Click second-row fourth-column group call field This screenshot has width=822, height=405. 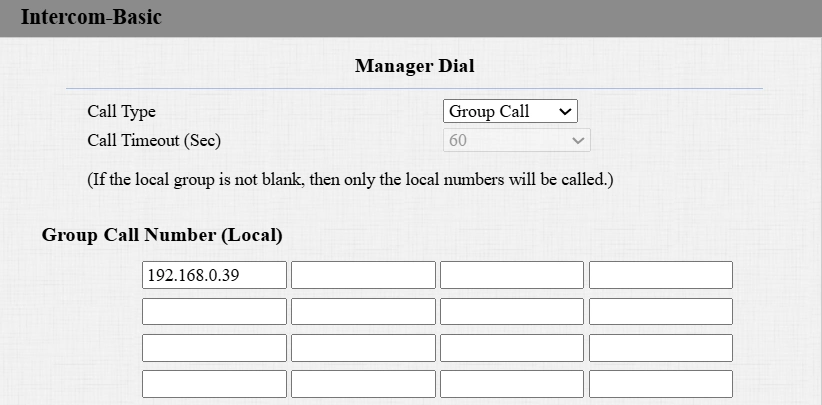(660, 312)
